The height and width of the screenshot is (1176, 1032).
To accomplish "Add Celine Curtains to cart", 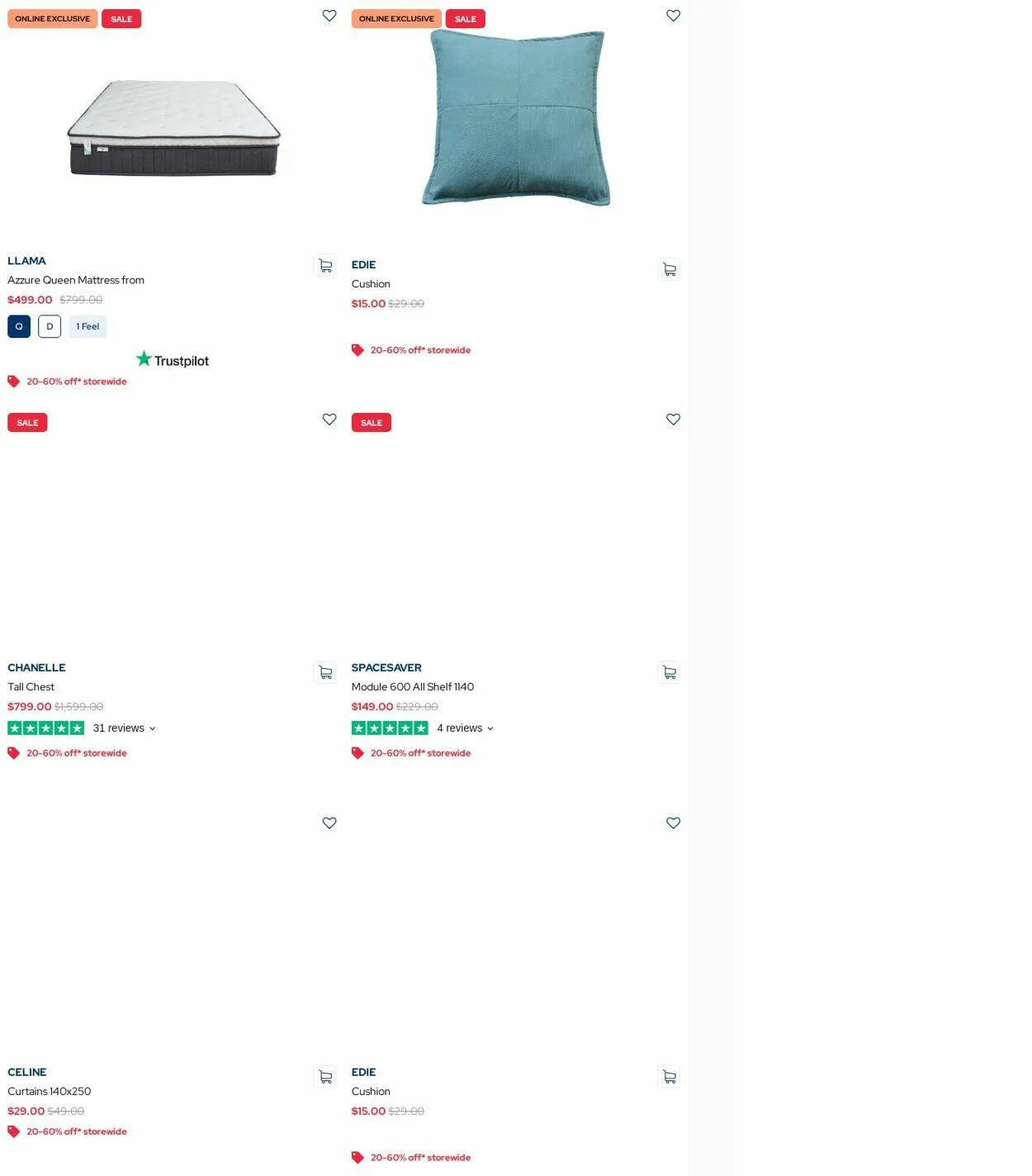I will [325, 1077].
